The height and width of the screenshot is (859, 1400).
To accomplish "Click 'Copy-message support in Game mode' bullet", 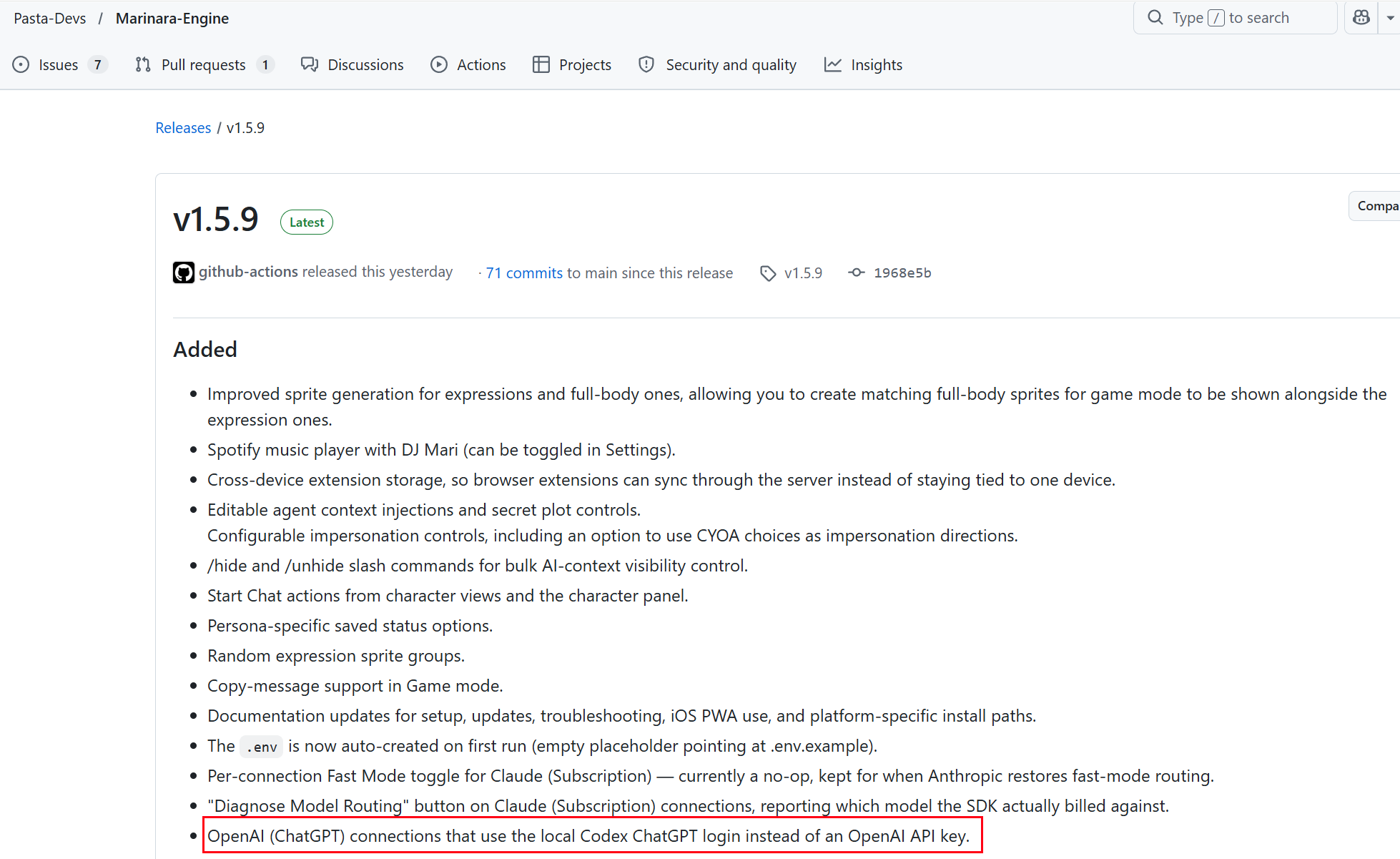I will click(355, 686).
